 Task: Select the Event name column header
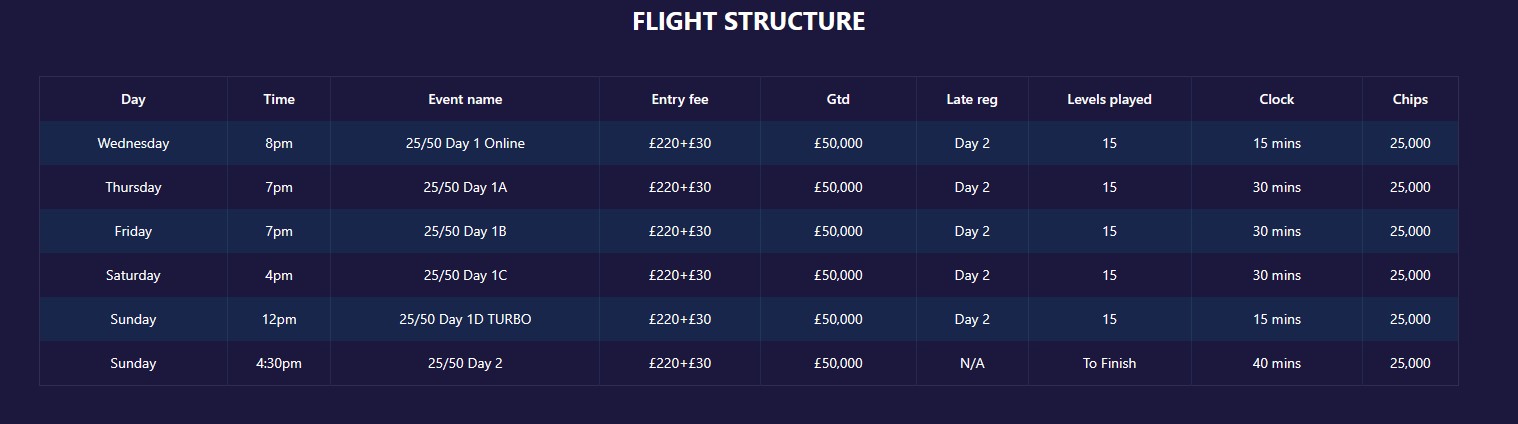pos(465,99)
